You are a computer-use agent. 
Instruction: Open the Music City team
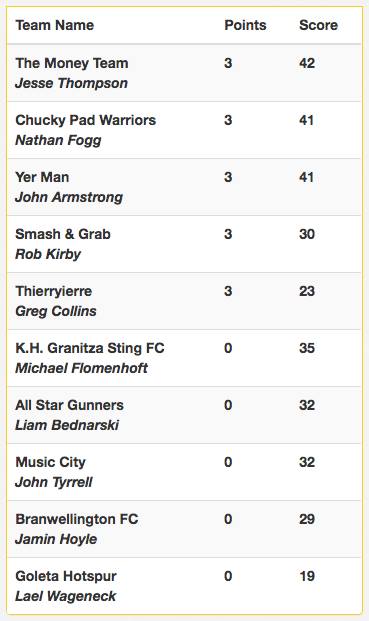51,462
